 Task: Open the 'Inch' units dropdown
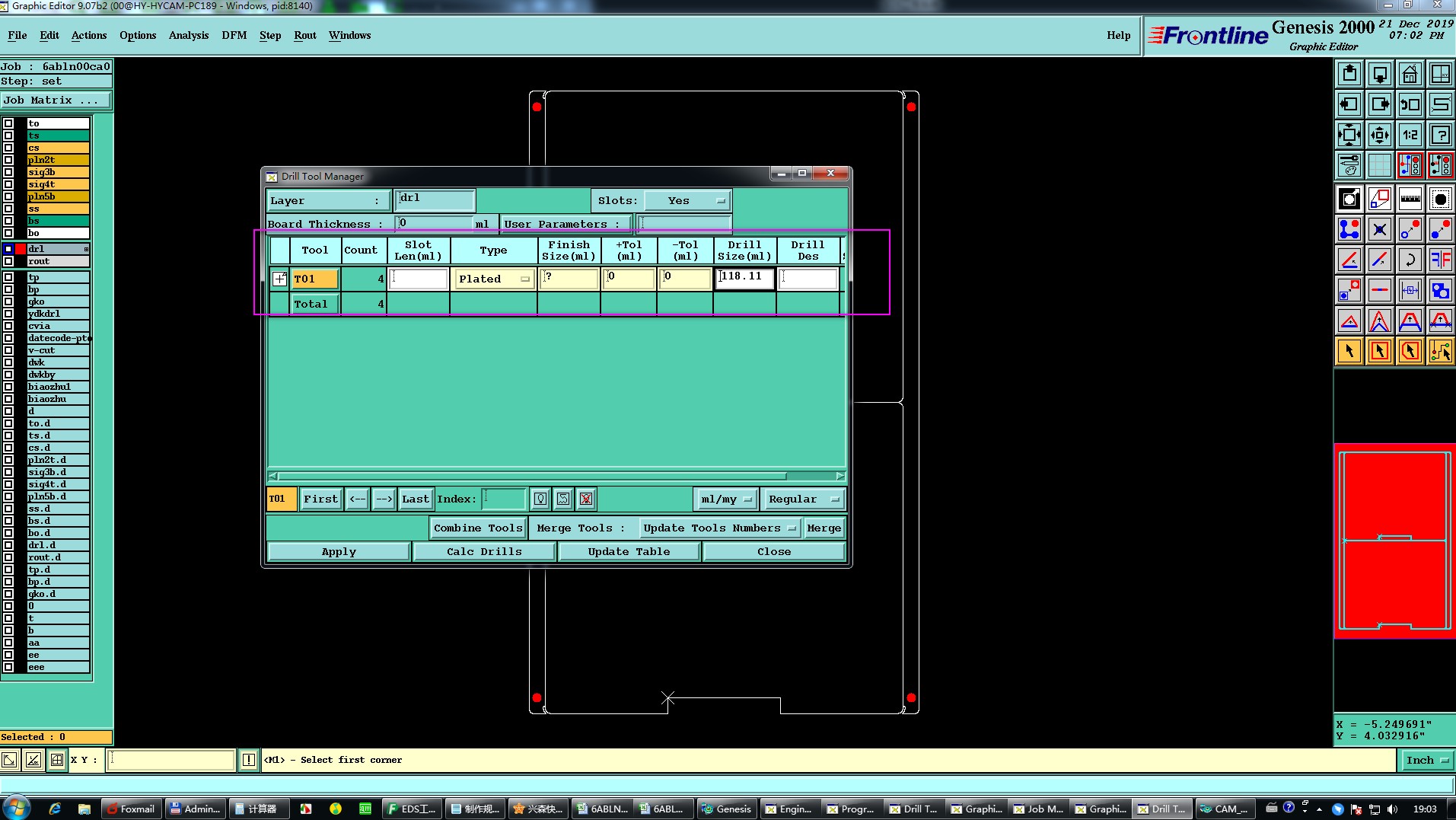(1427, 760)
